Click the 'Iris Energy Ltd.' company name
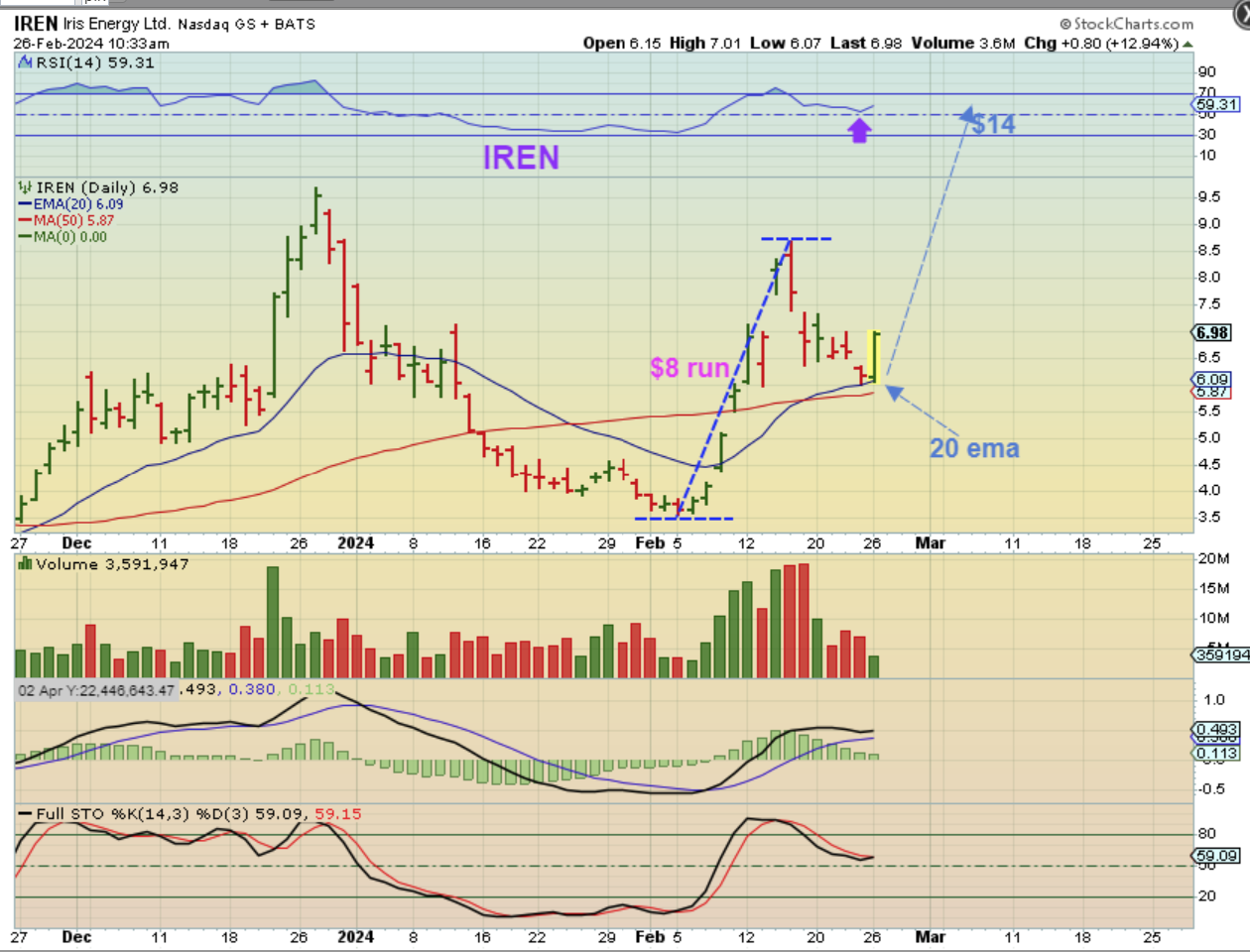Viewport: 1250px width, 952px height. pyautogui.click(x=116, y=24)
